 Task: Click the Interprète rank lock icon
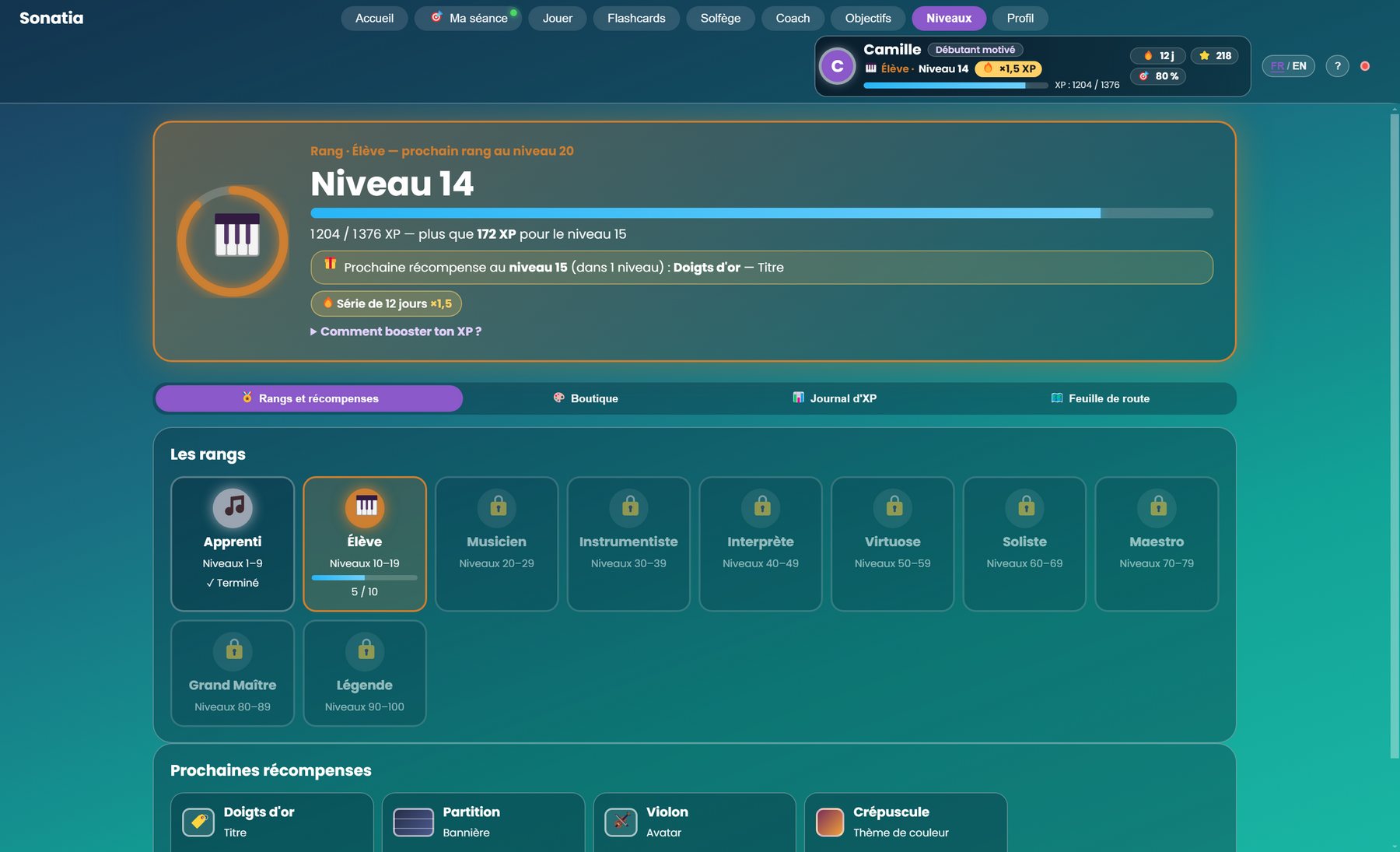coord(761,507)
